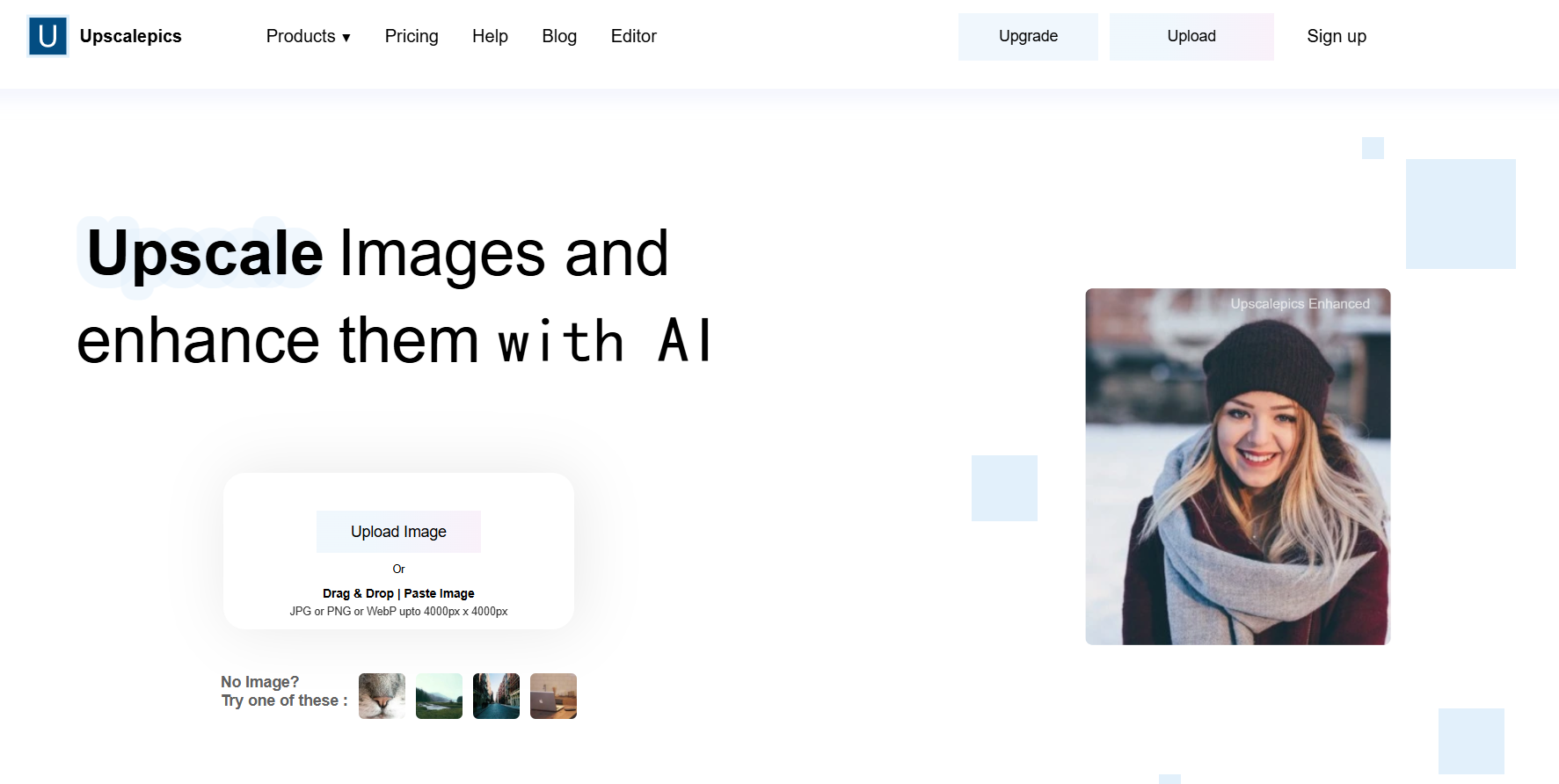Click the Upscalepics brand name
The image size is (1559, 784).
point(130,36)
